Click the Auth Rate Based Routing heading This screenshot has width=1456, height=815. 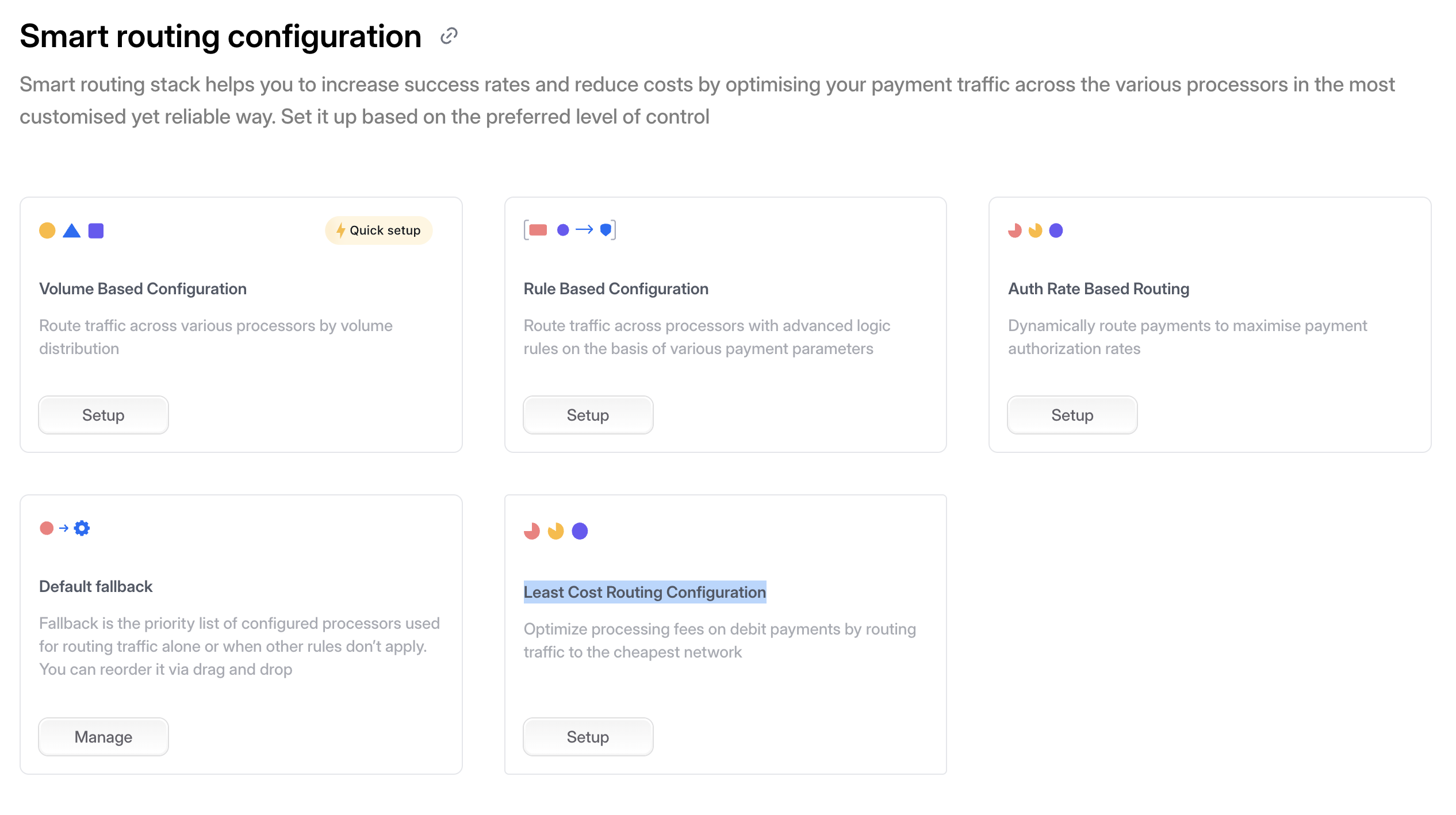coord(1098,289)
